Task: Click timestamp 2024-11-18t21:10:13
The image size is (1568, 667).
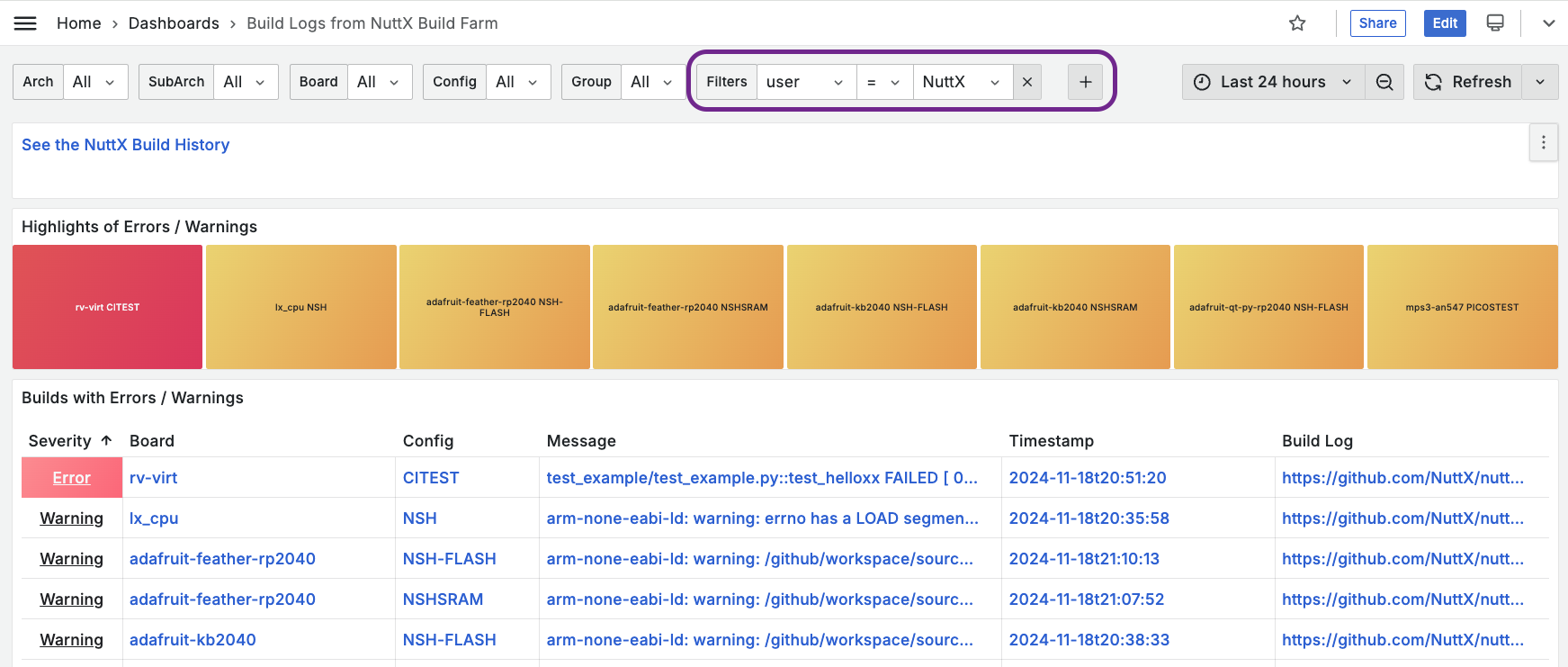Action: tap(1084, 559)
